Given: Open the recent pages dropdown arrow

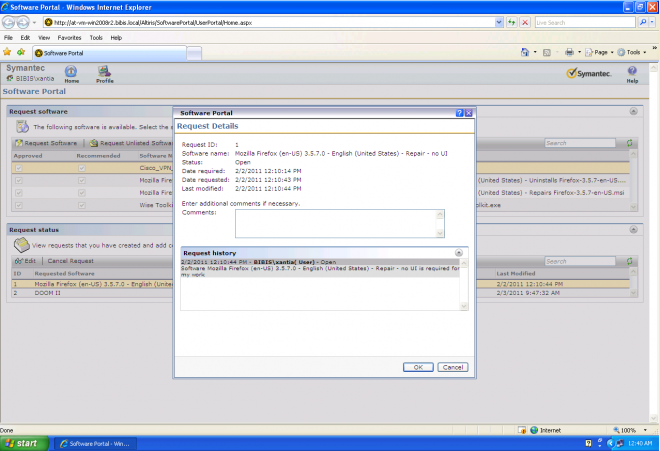Looking at the screenshot, I should 35,22.
